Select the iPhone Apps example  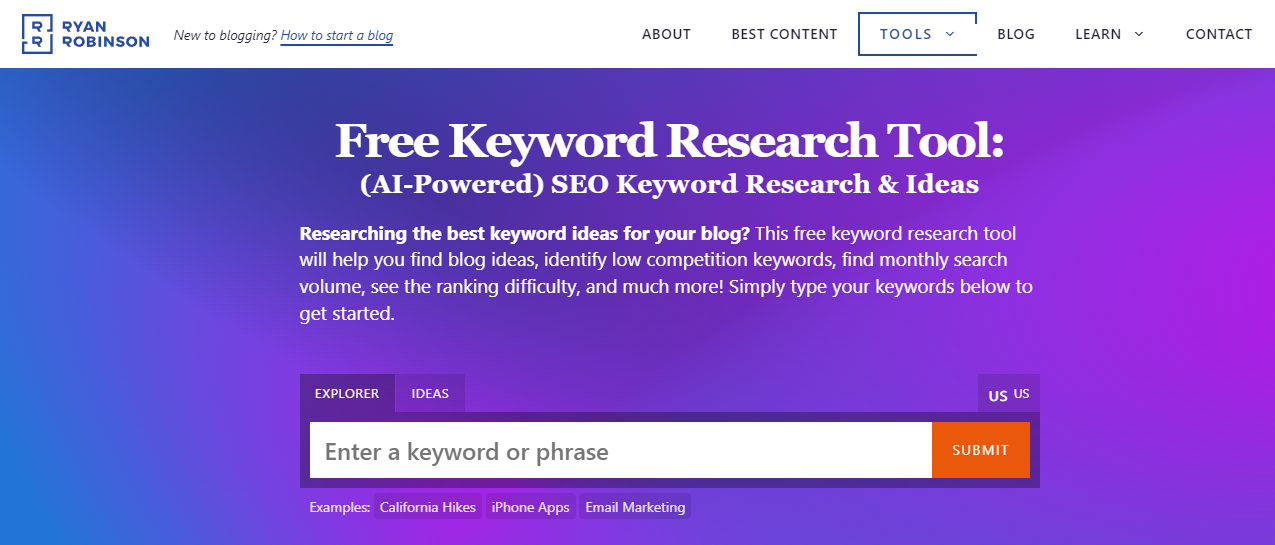tap(530, 507)
